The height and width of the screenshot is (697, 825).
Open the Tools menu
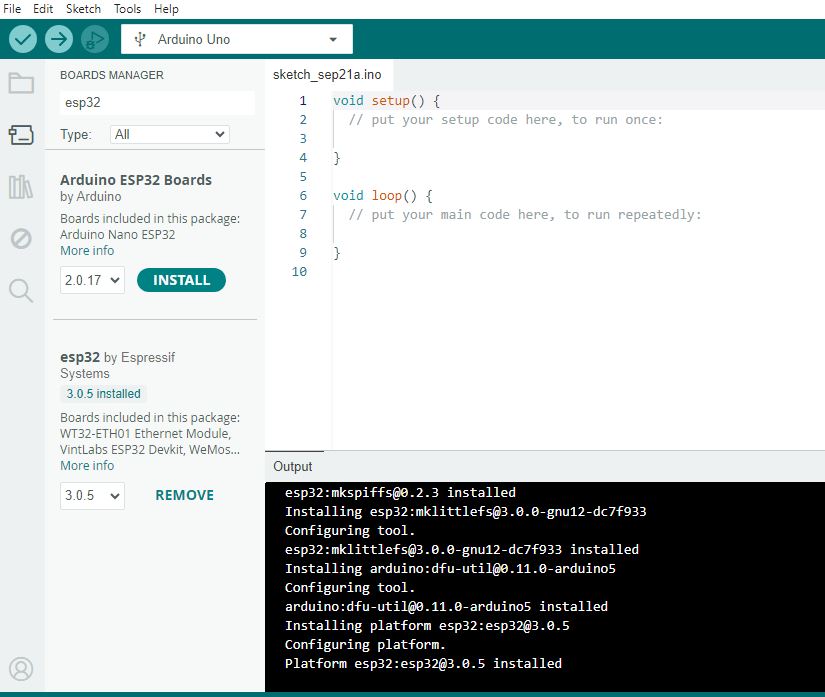pos(127,9)
